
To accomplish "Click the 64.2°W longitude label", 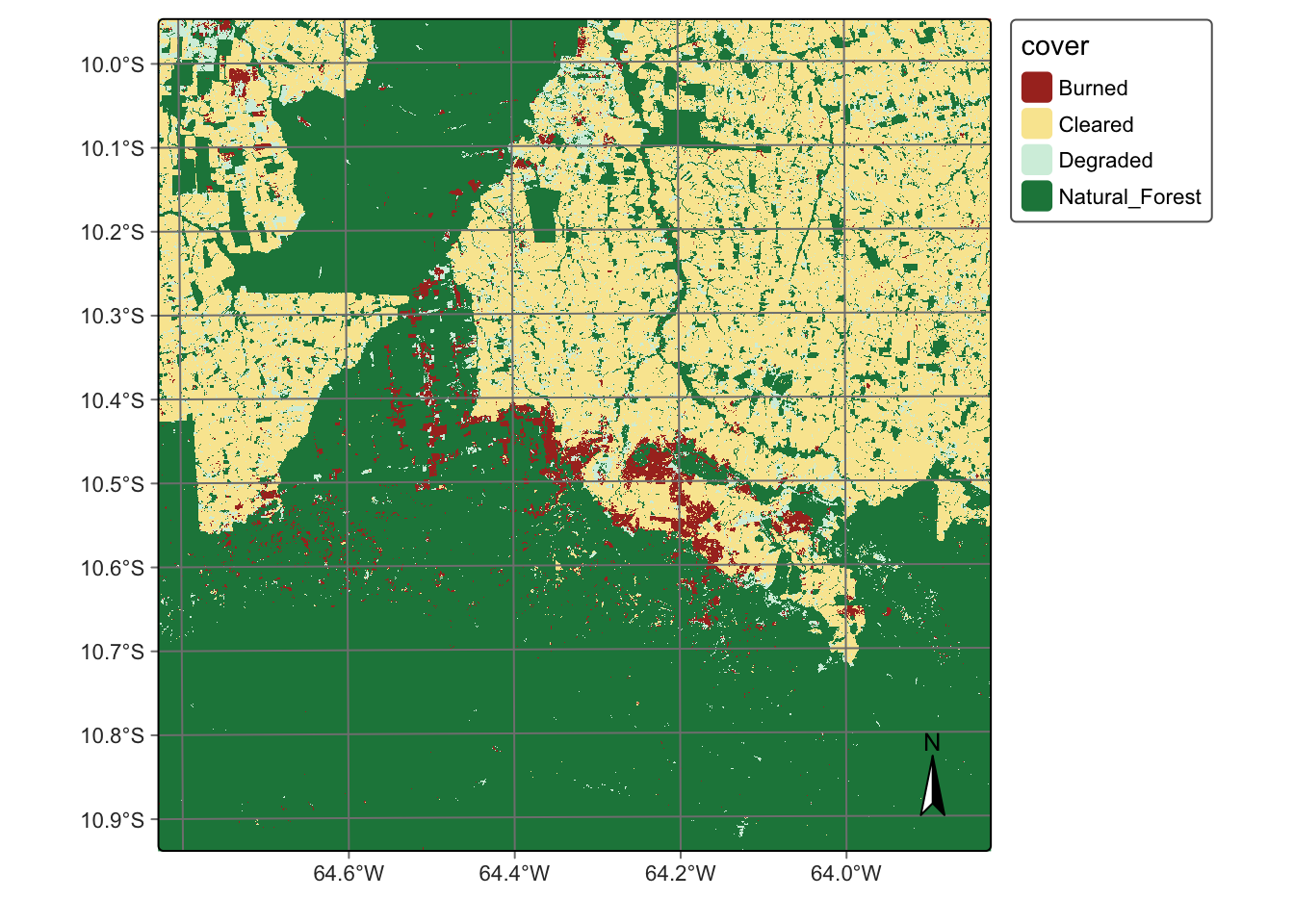I will pyautogui.click(x=680, y=874).
